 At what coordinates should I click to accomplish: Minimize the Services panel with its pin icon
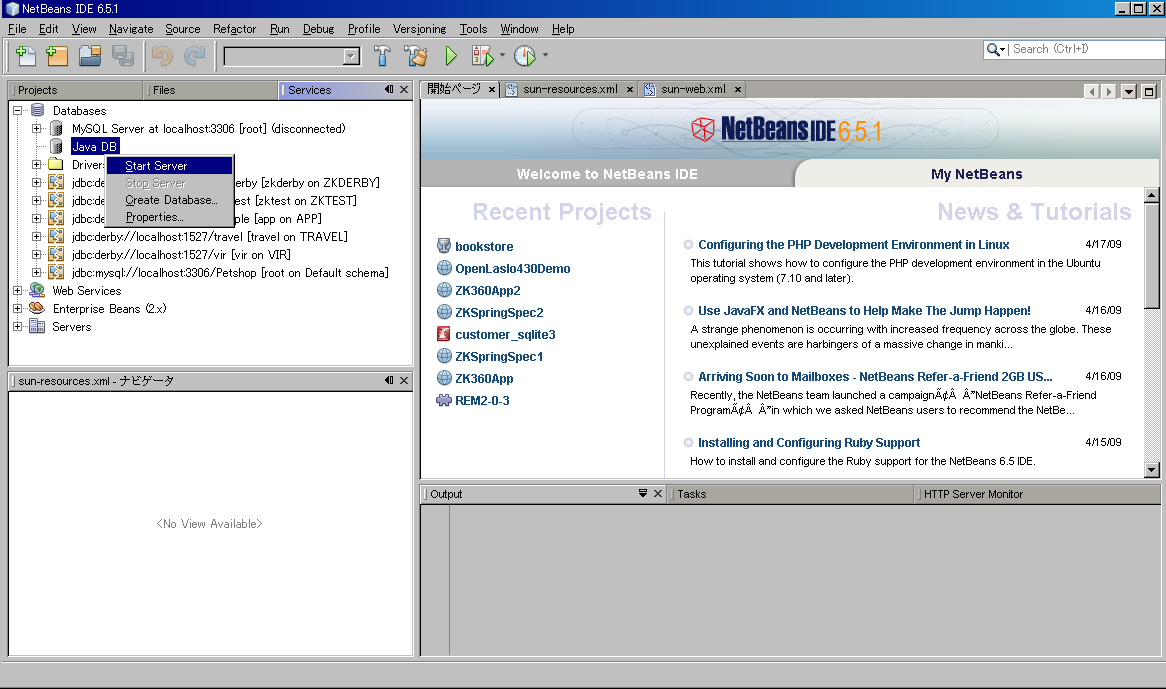(x=389, y=89)
